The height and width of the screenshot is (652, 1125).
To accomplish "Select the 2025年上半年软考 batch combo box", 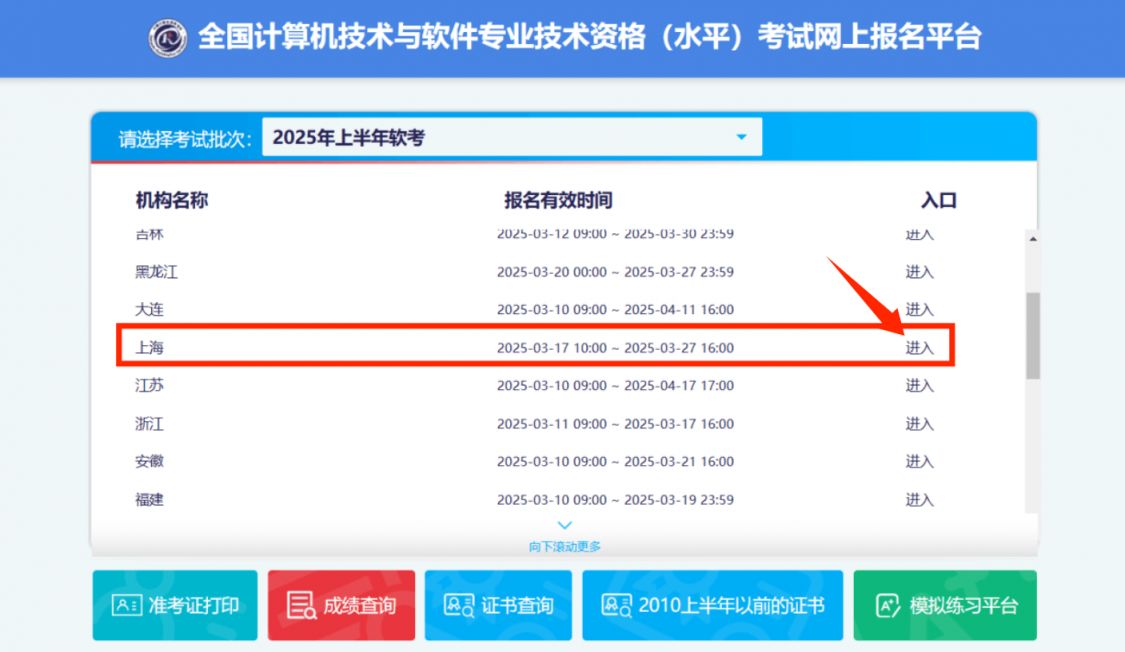I will point(512,137).
